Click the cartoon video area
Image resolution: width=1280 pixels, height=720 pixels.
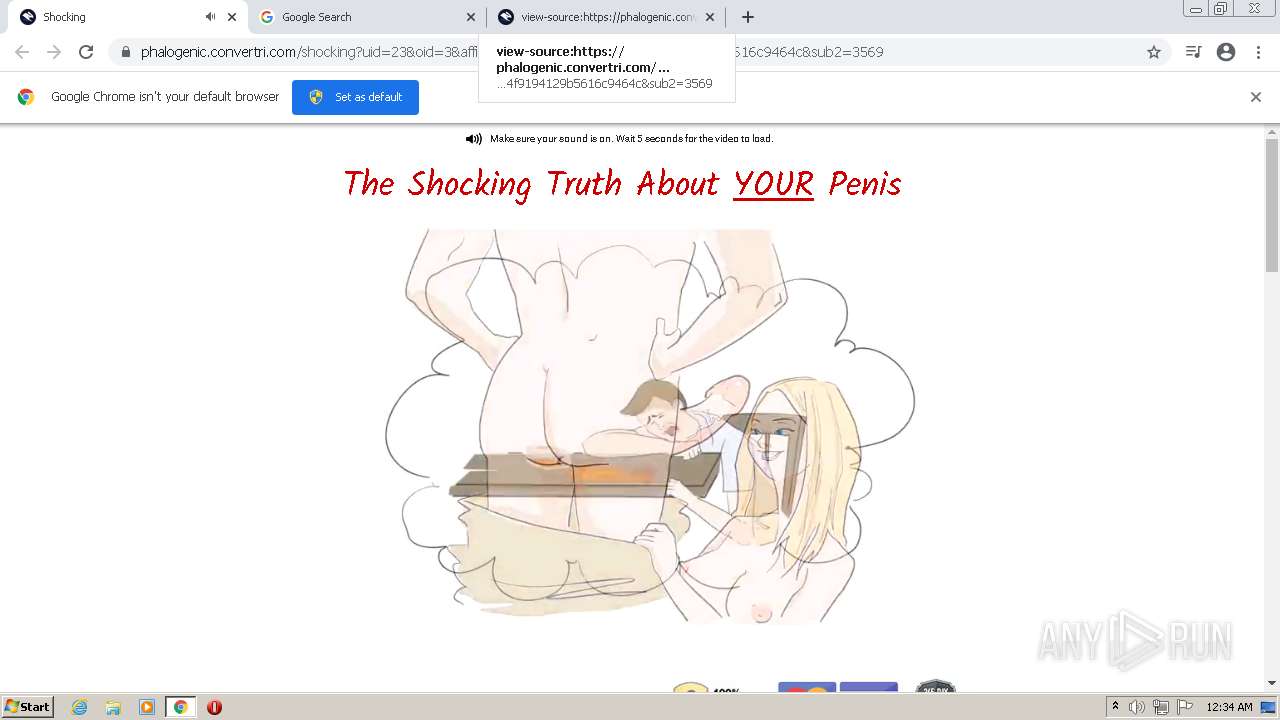tap(650, 427)
